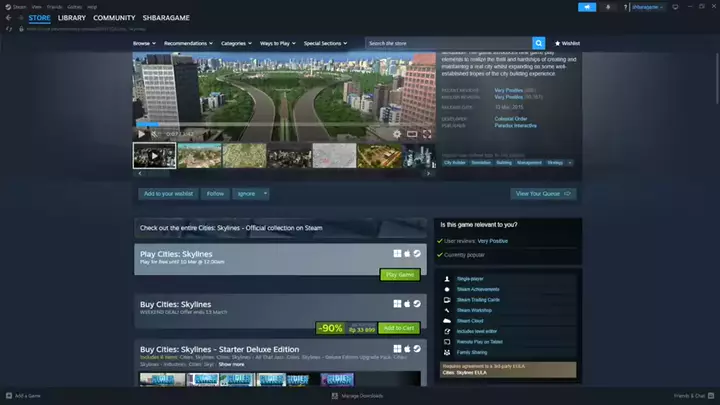Mute the trailer video sound
This screenshot has width=720, height=405.
[x=156, y=133]
